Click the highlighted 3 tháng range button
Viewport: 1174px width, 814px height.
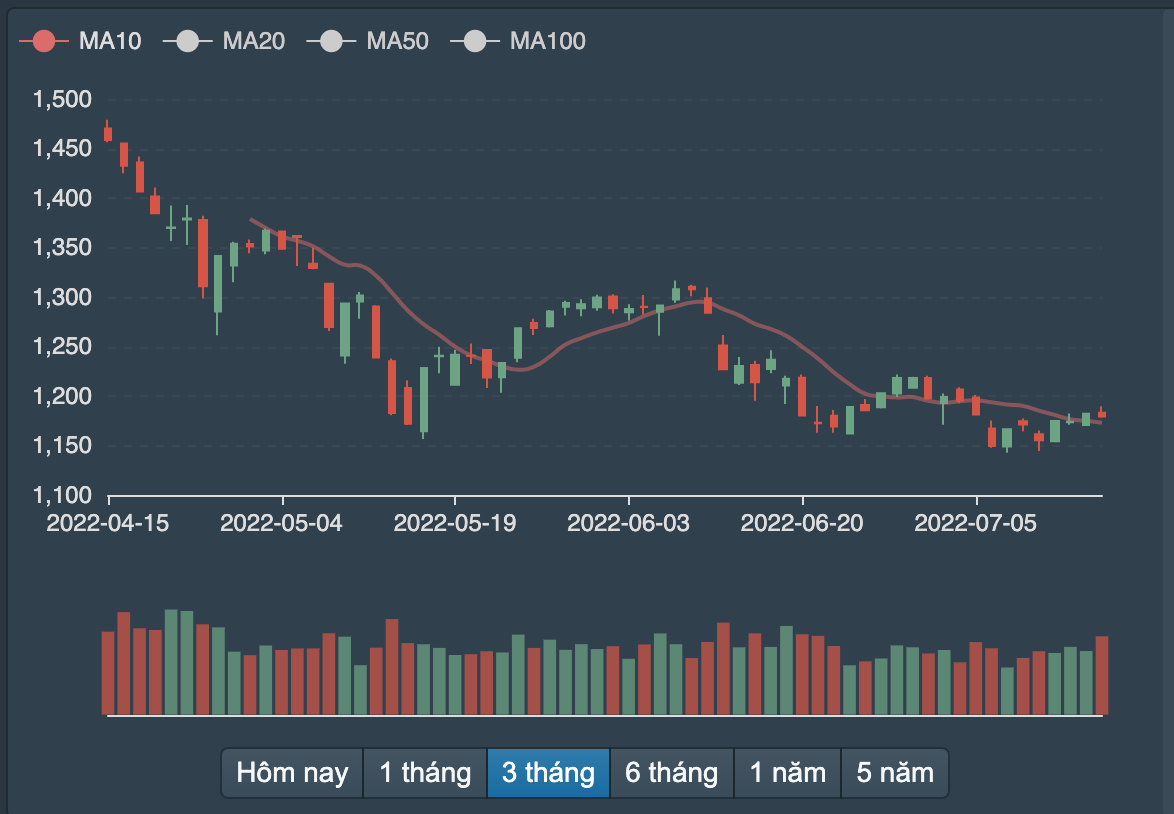pos(548,773)
